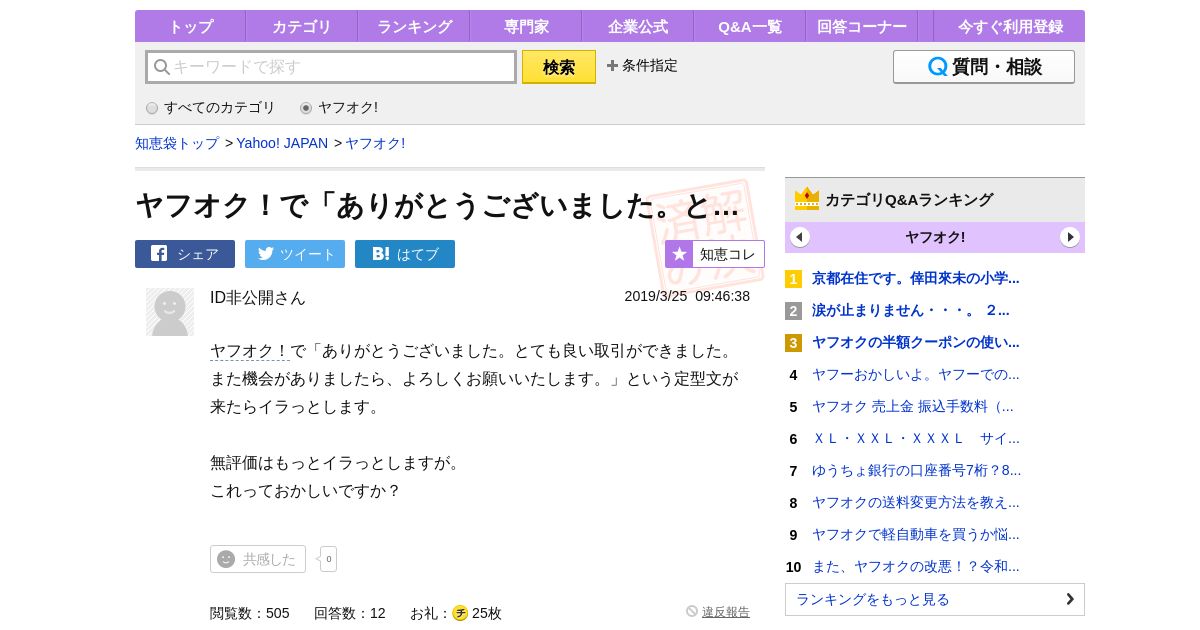
Task: Click the crown icon in ranking header
Action: (x=807, y=199)
